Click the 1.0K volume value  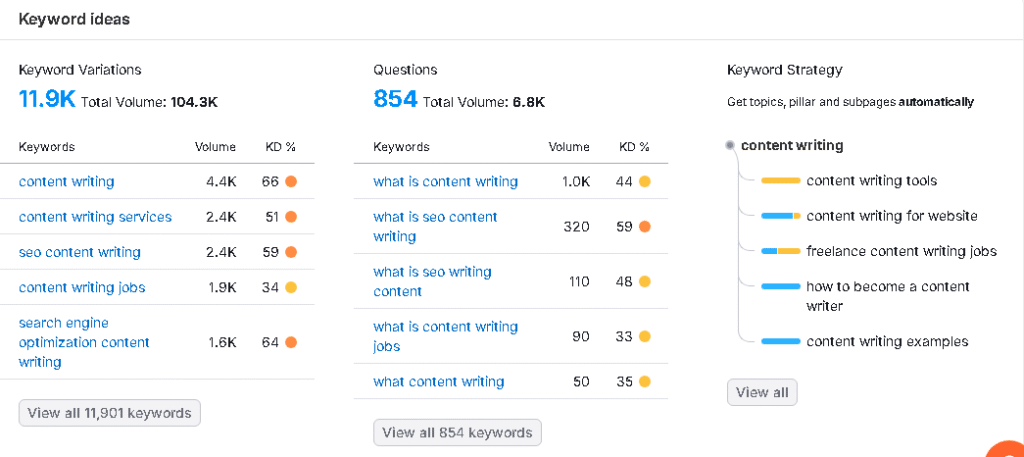pyautogui.click(x=576, y=181)
